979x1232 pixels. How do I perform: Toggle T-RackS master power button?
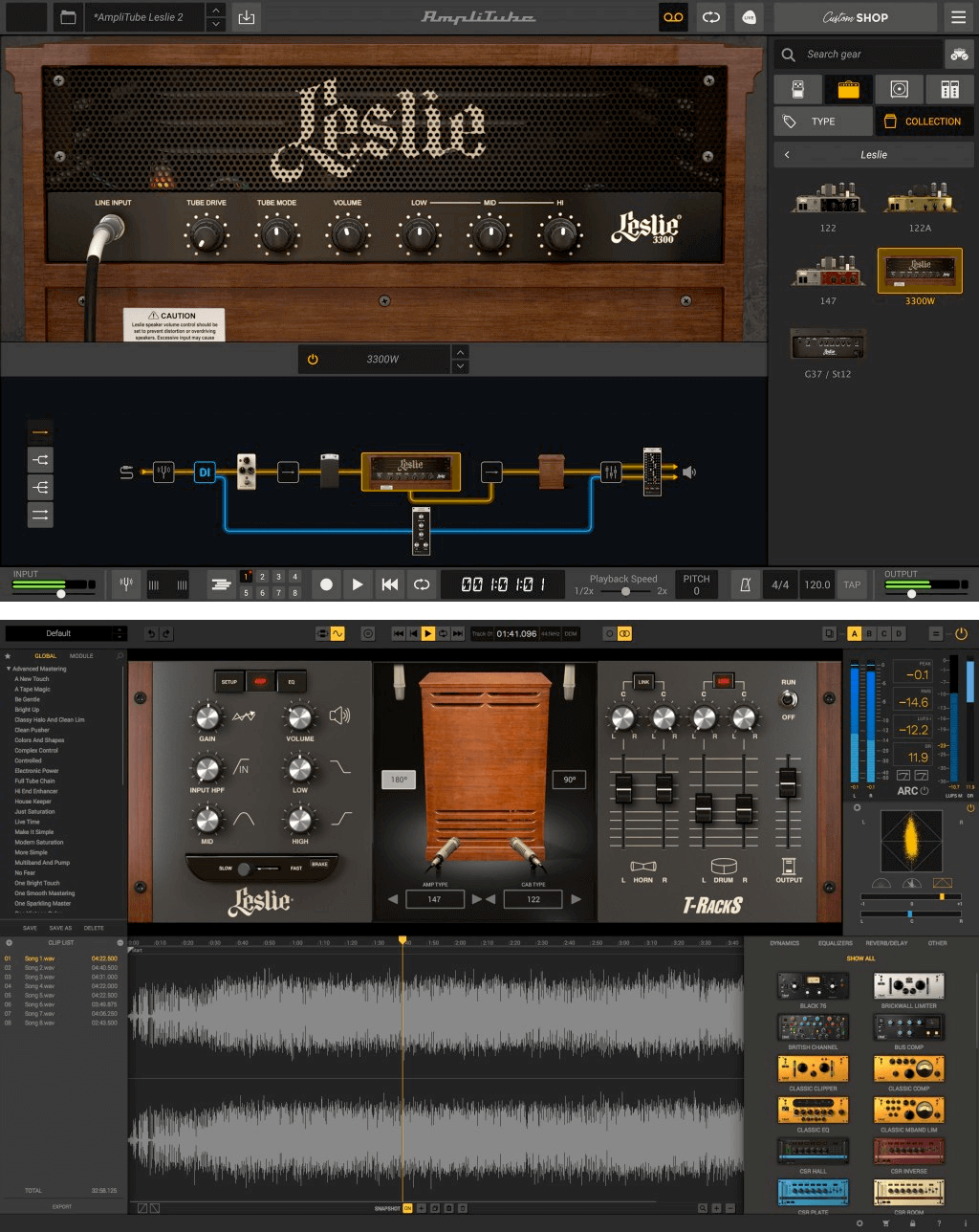(x=961, y=633)
